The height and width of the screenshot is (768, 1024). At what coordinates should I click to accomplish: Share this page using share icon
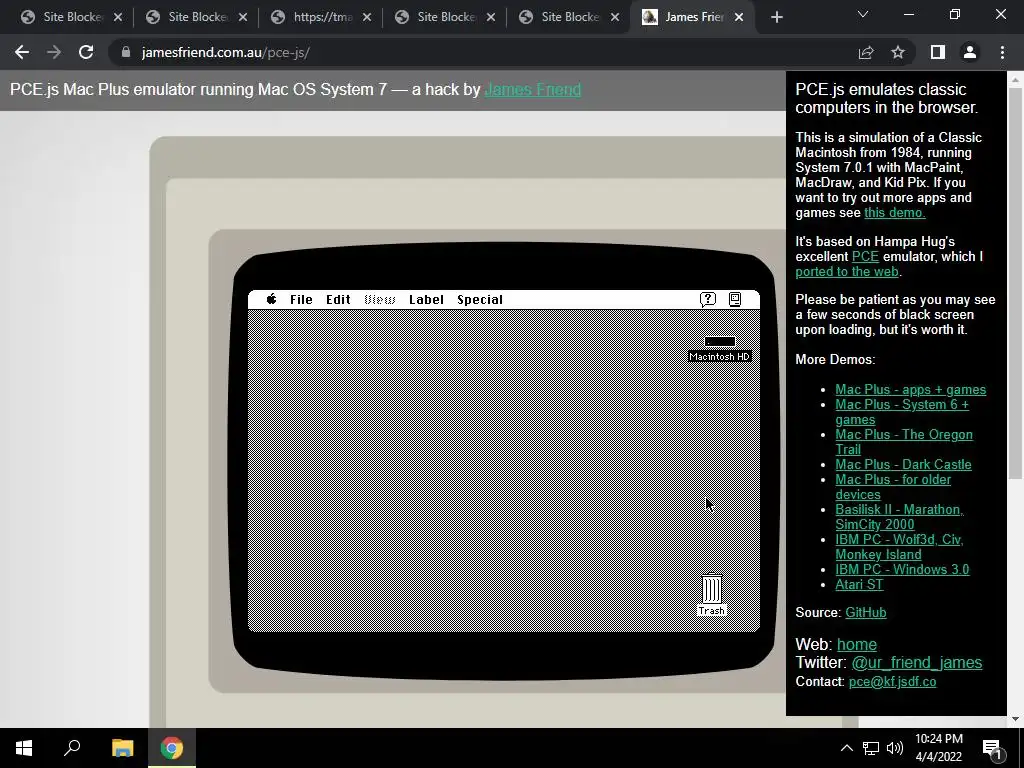866,52
